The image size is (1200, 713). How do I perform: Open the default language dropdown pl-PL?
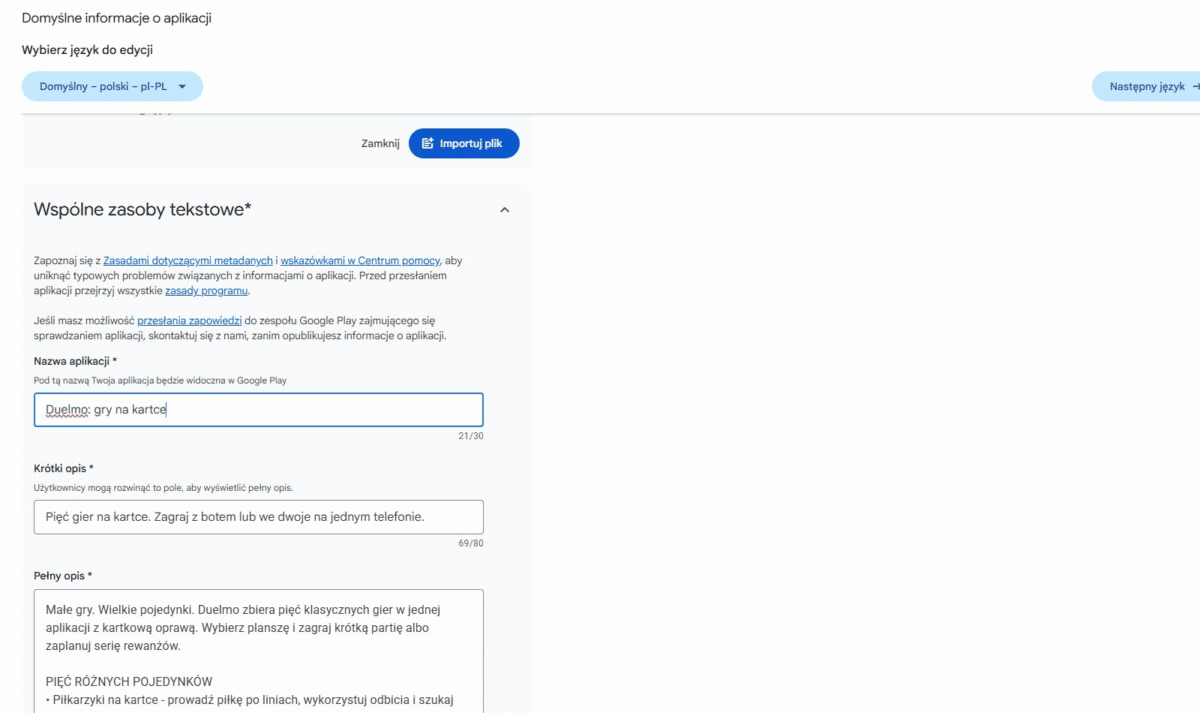pos(112,87)
